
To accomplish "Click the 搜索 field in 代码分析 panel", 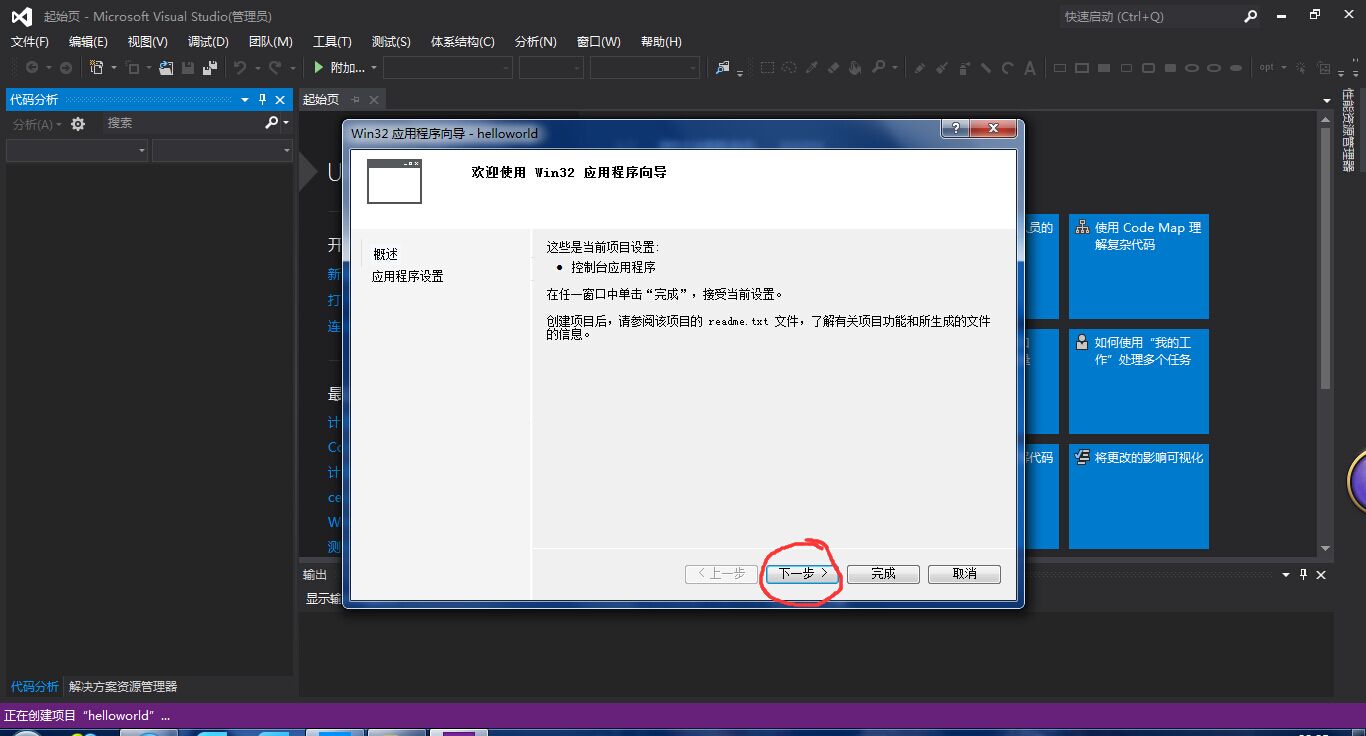I will 181,123.
